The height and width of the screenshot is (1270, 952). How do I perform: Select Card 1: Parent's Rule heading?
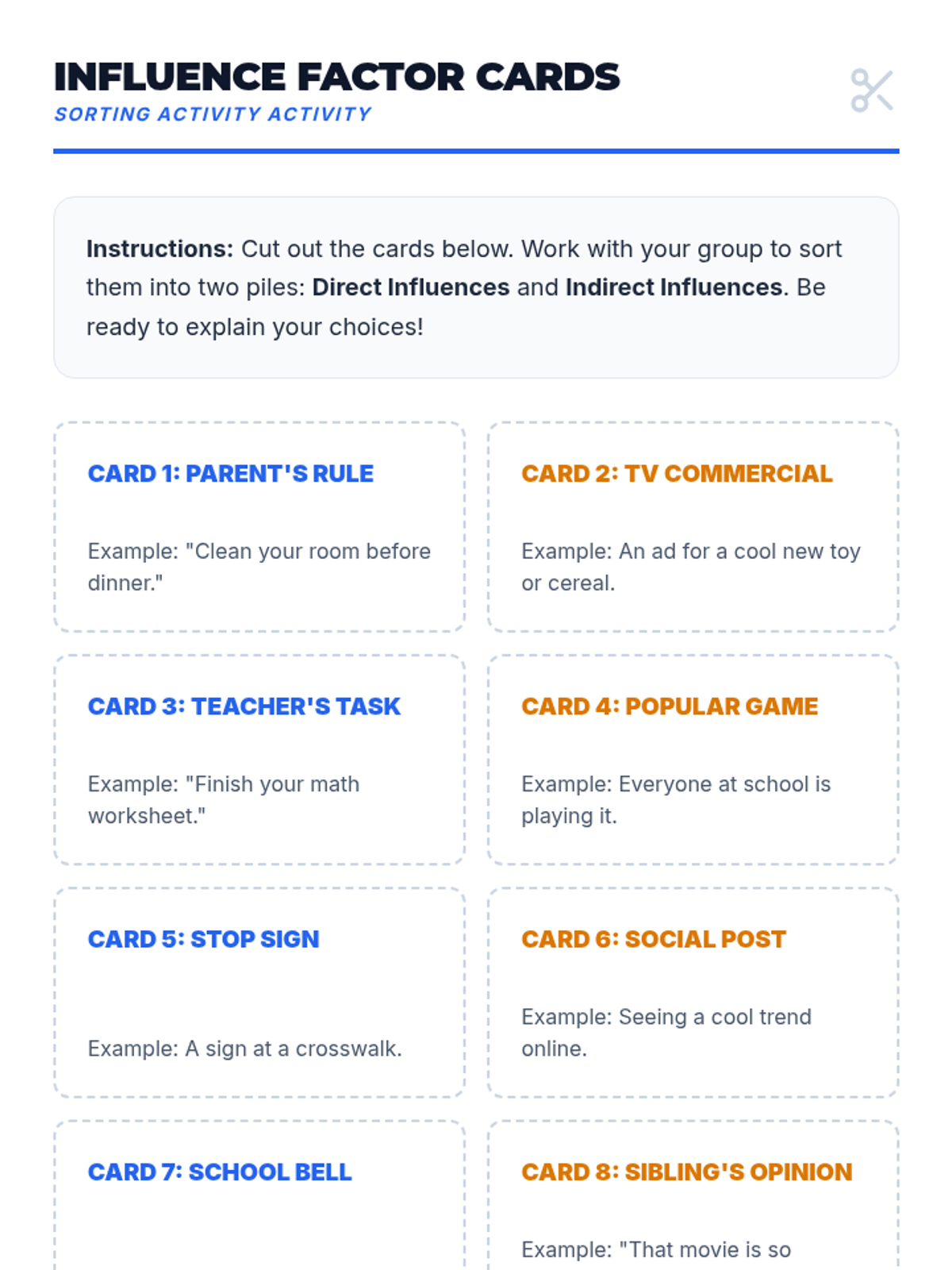[230, 474]
